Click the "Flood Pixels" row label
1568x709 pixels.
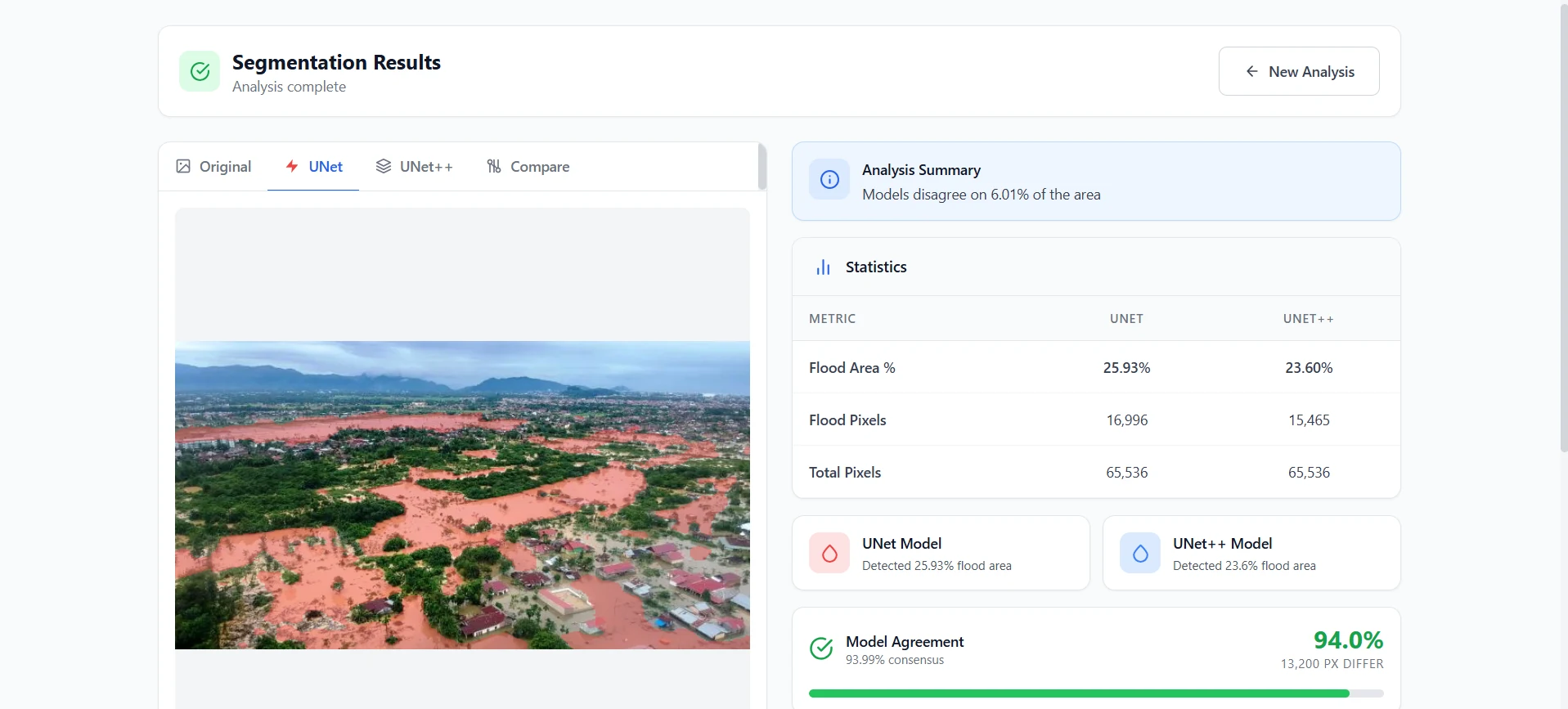847,420
